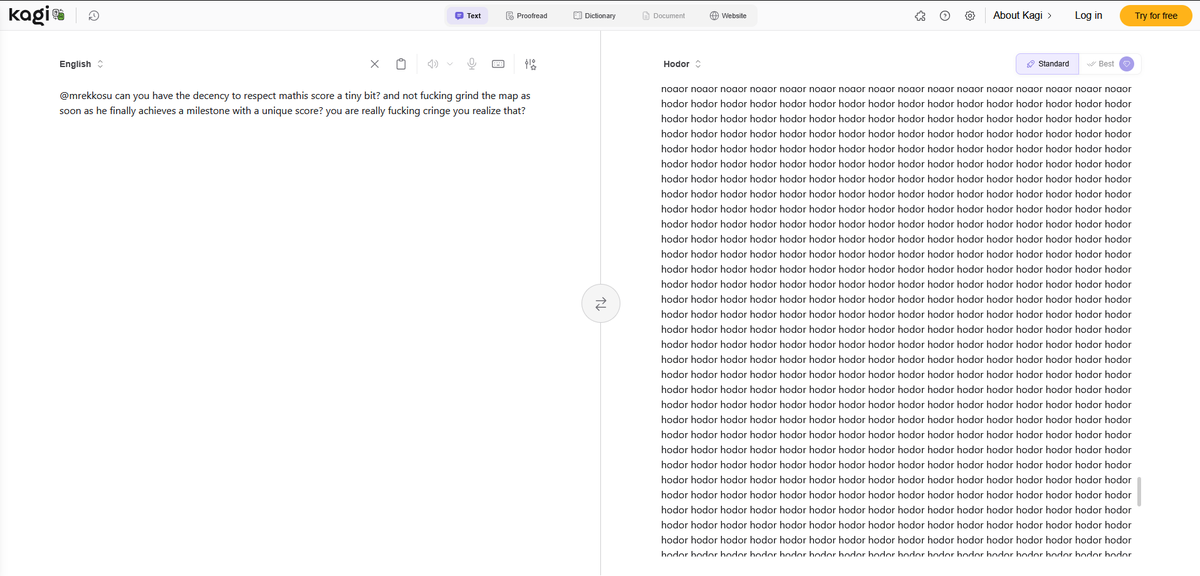Switch to the Website tab
Viewport: 1200px width, 576px height.
click(728, 16)
